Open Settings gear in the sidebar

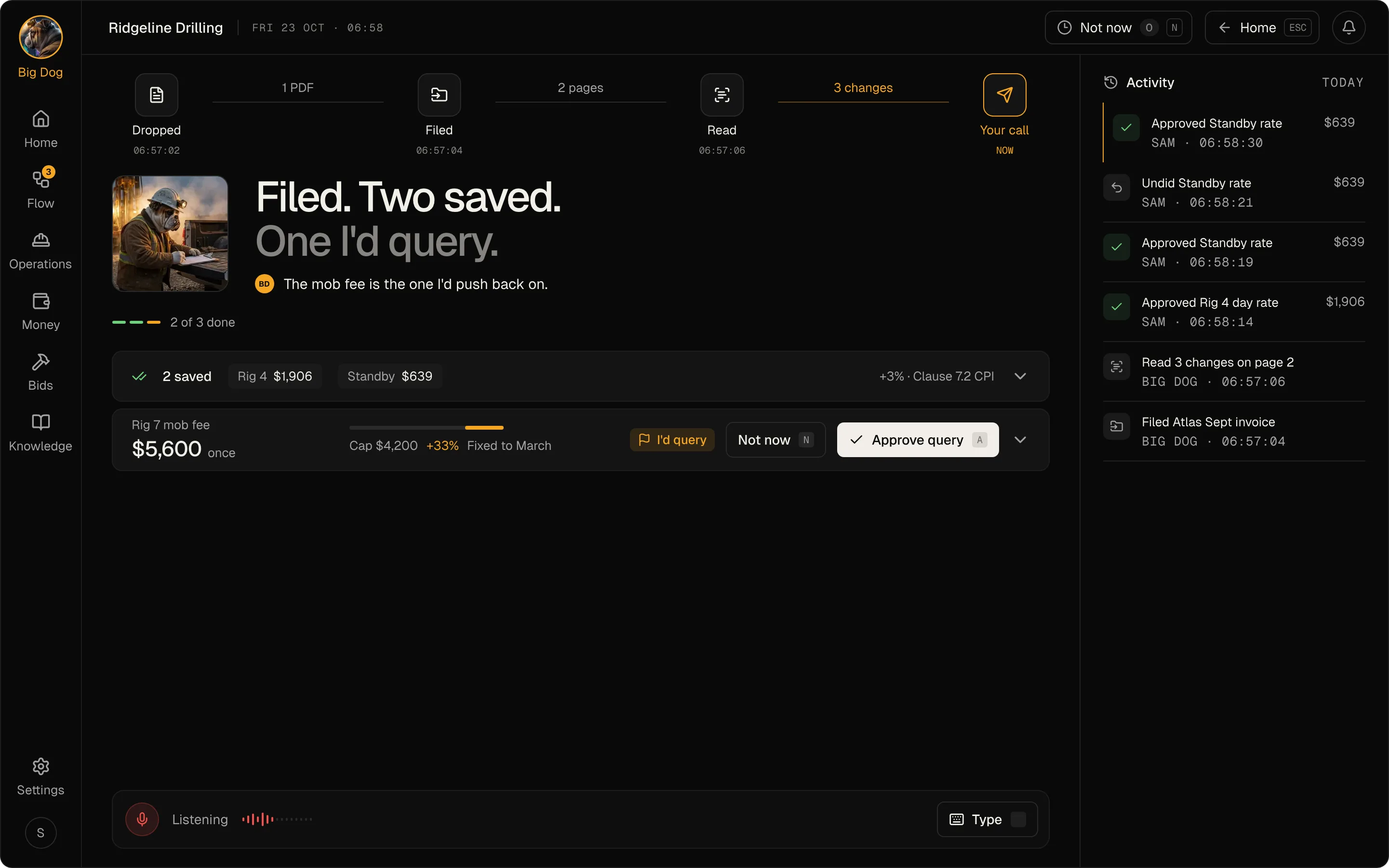40,777
